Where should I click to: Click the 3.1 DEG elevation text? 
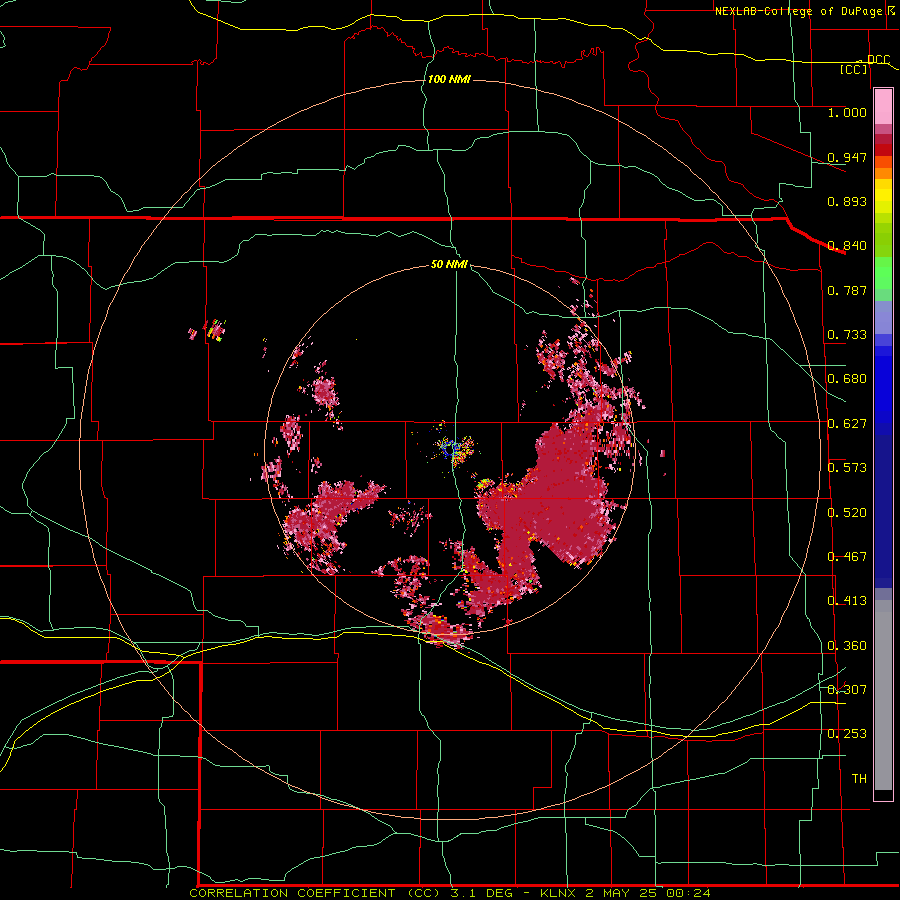pos(482,893)
